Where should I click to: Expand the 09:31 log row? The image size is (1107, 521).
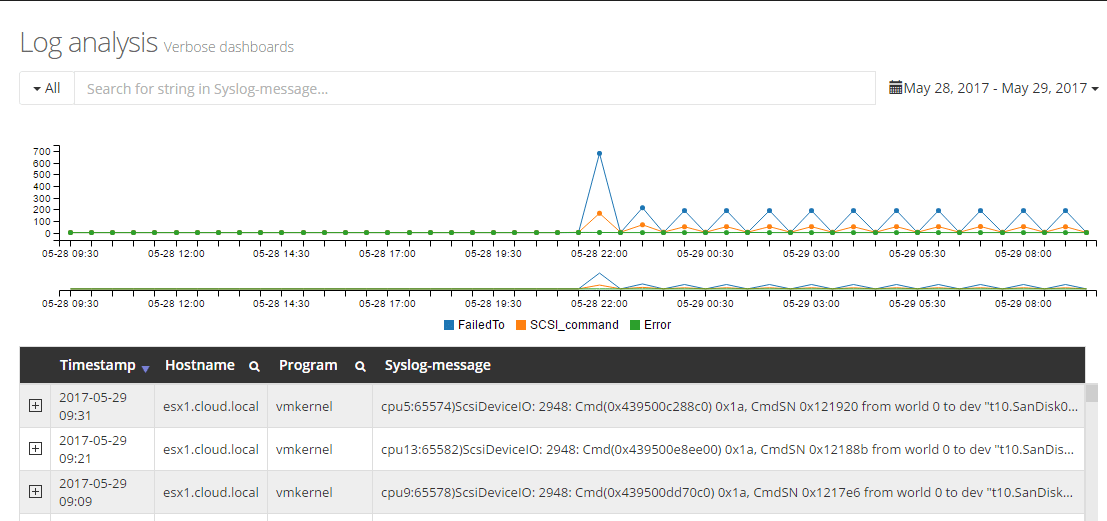pos(35,405)
